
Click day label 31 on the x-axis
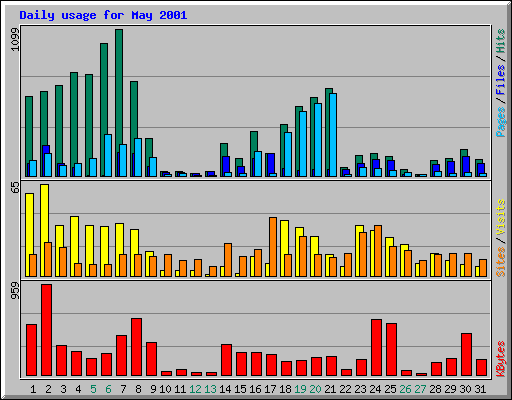480,389
